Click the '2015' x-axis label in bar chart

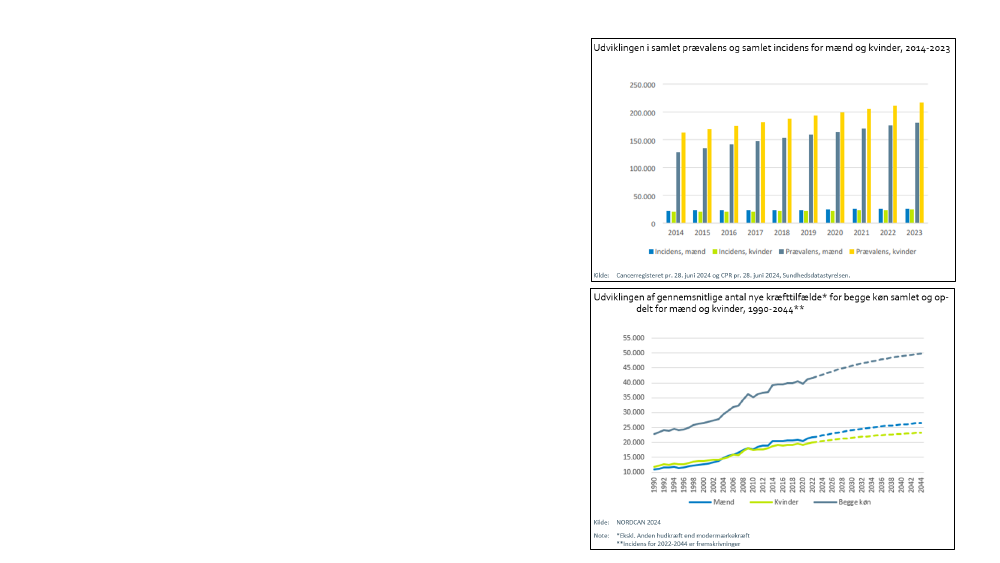coord(702,233)
